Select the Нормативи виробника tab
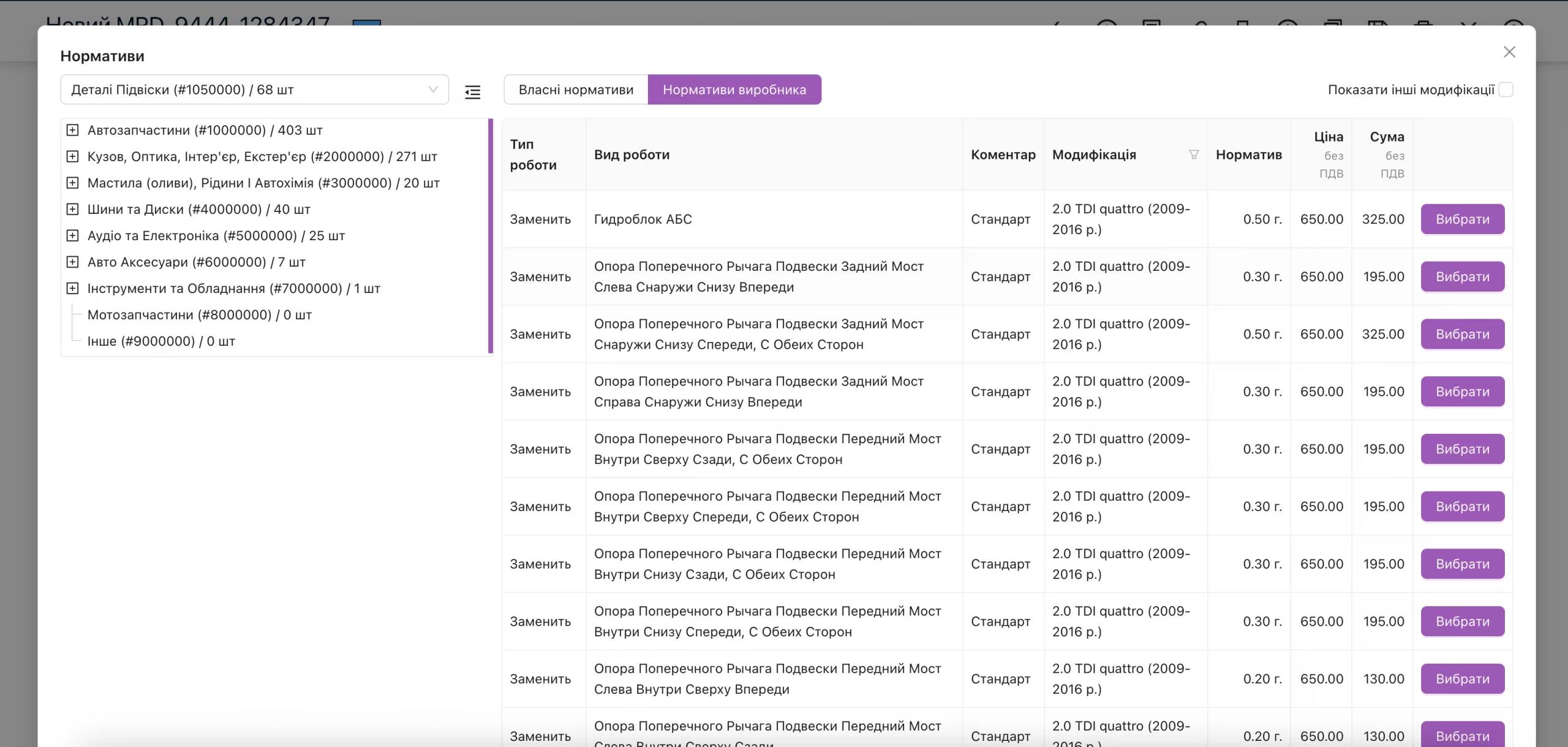The width and height of the screenshot is (1568, 747). (734, 89)
